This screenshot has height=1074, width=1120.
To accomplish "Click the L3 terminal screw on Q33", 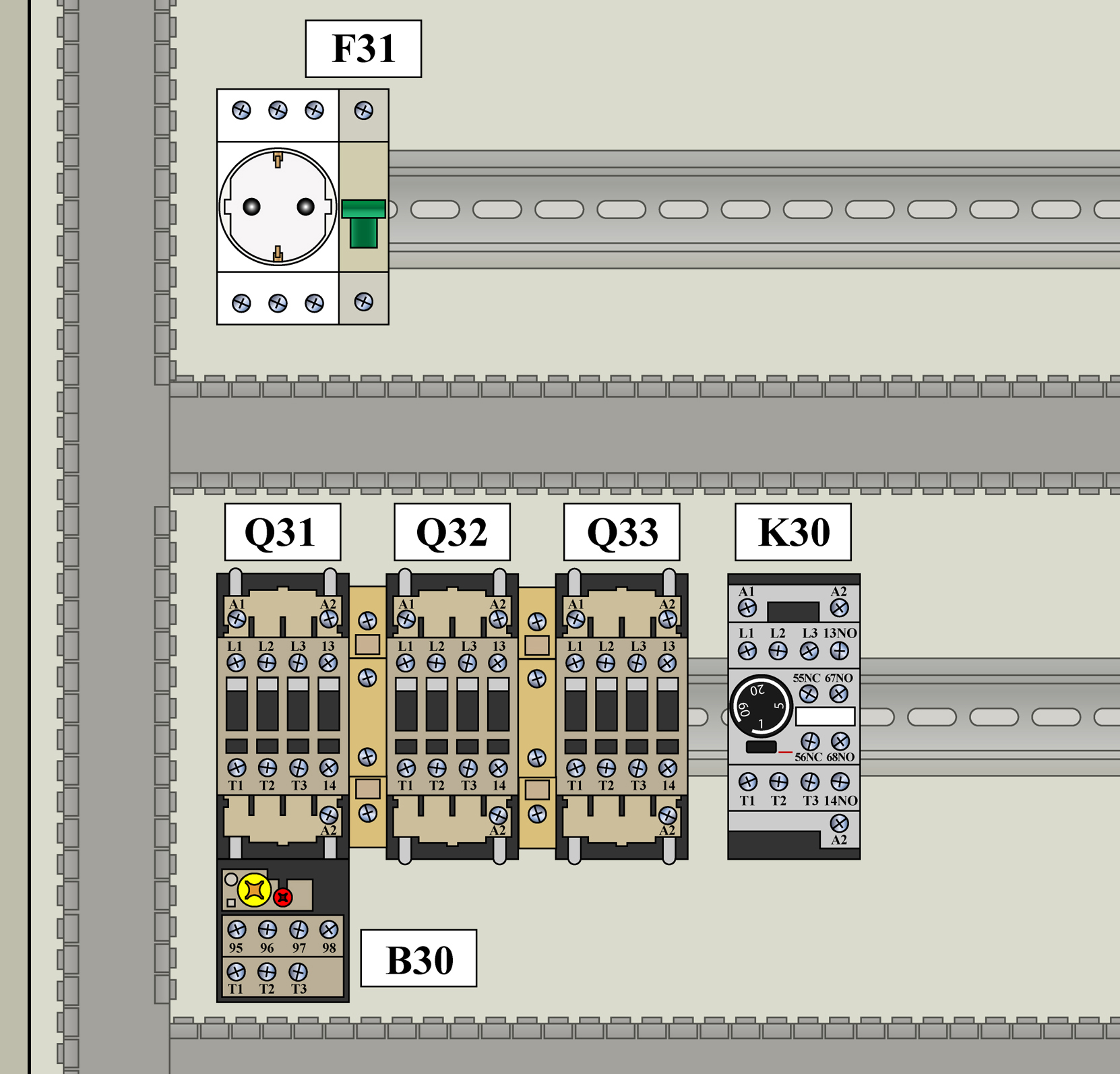I will point(636,663).
